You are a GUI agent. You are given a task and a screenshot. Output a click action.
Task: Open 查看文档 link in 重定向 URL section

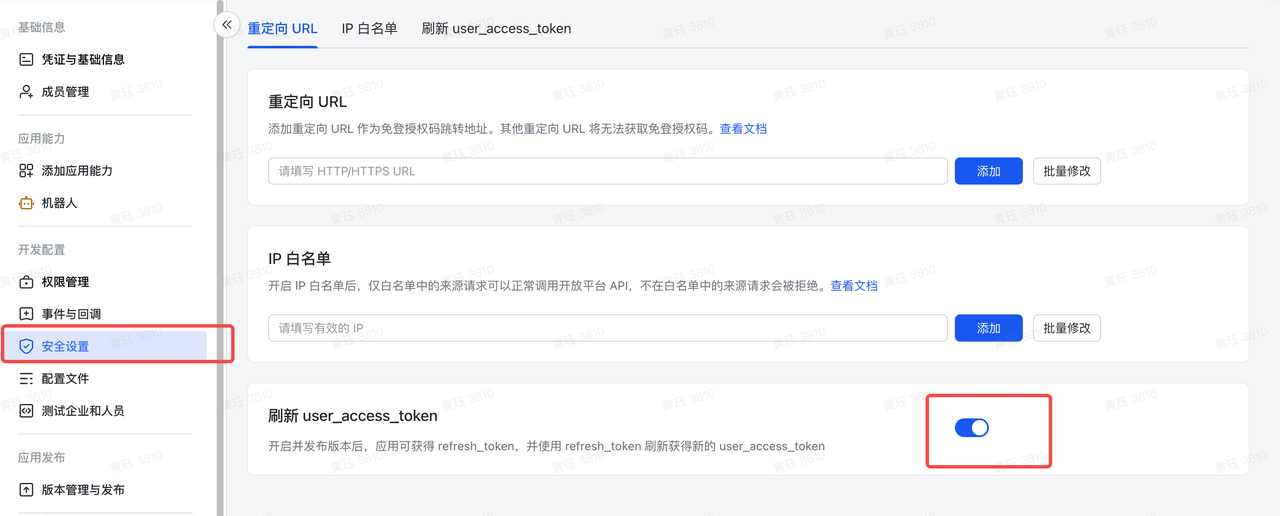coord(743,129)
